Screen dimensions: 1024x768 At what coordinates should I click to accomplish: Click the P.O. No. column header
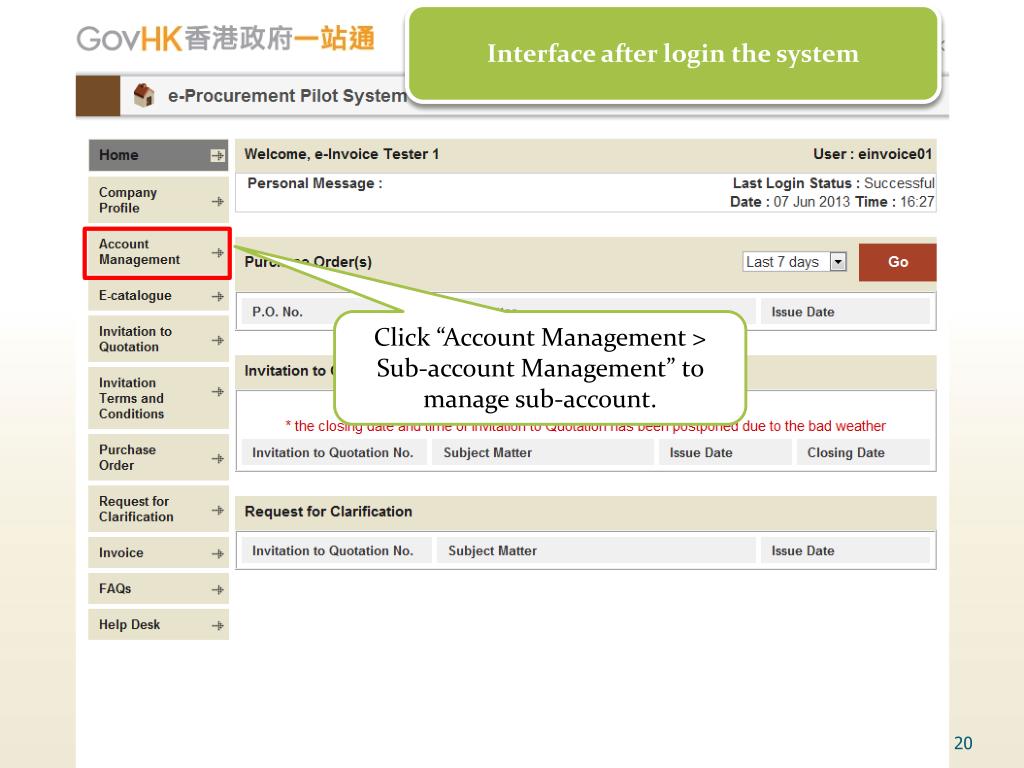[277, 312]
